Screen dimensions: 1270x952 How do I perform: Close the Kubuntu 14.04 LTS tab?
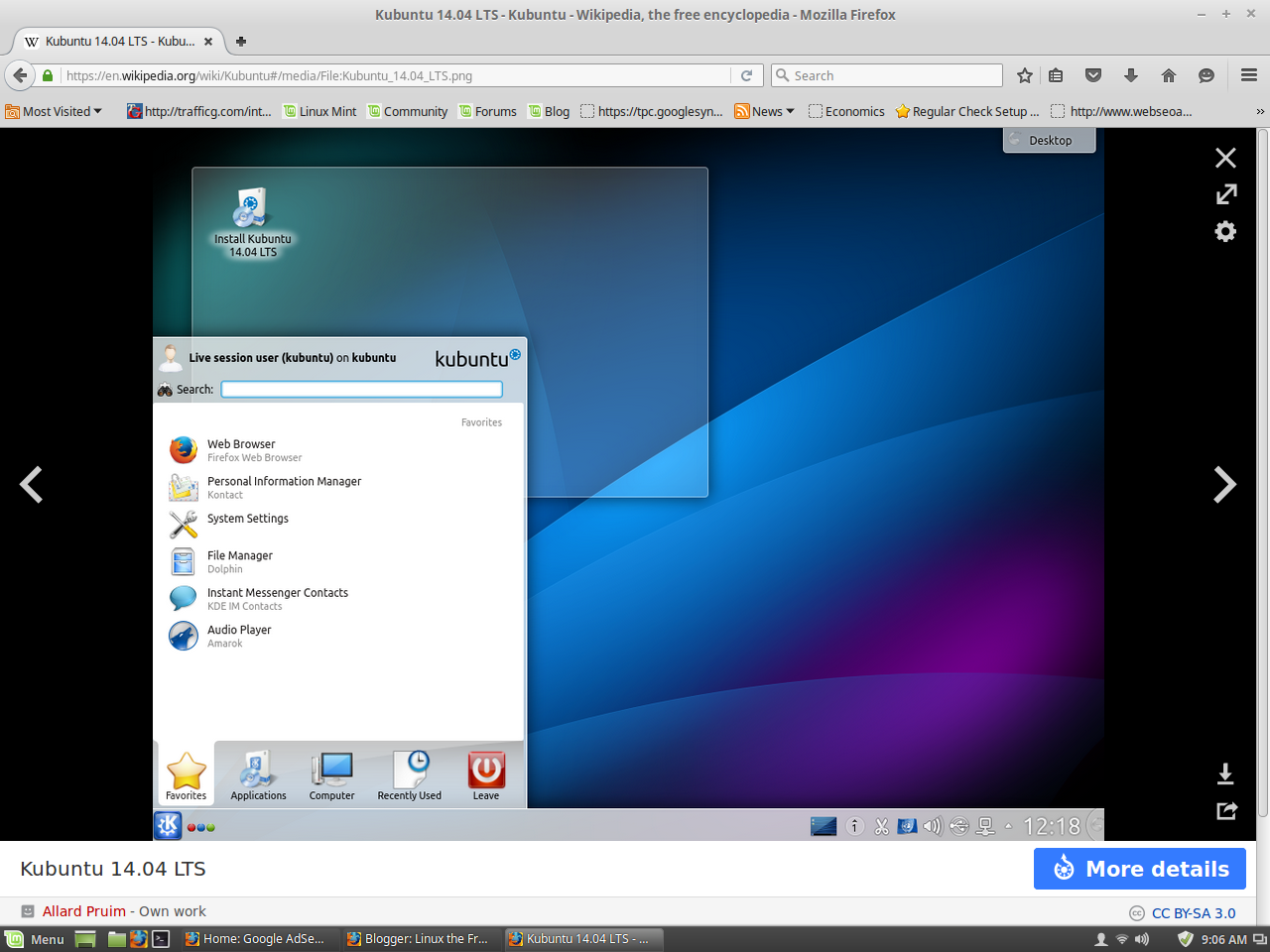[x=208, y=42]
